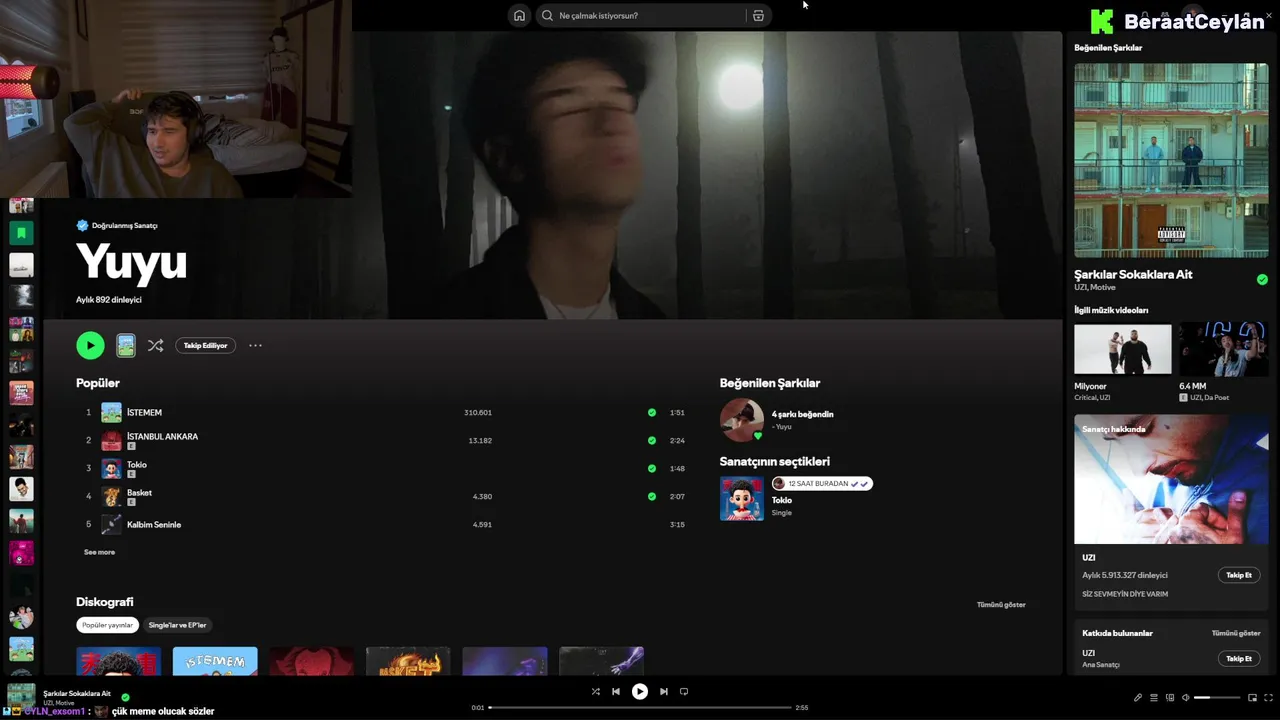Click the 310.601 play count
This screenshot has height=720, width=1280.
(478, 412)
